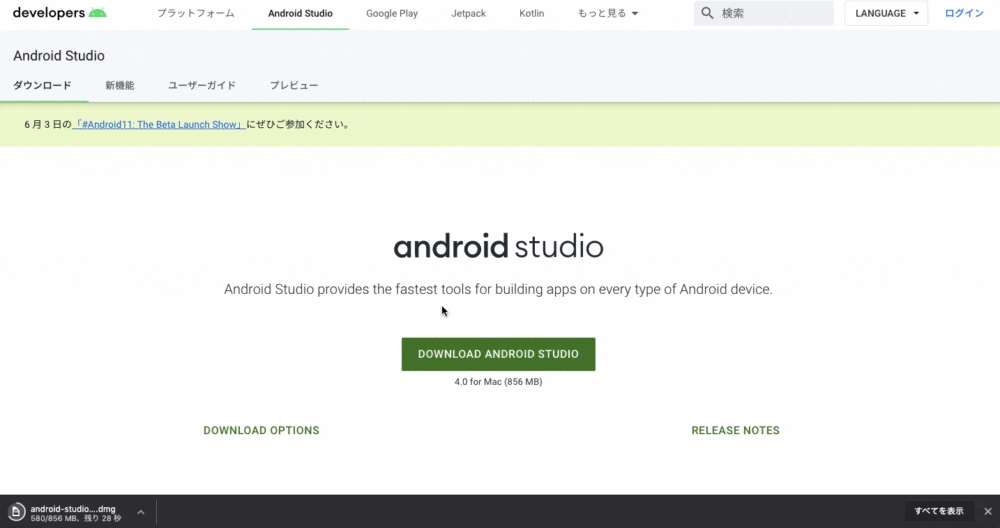Click the '4.0 for Mac (856 MB)' text
The width and height of the screenshot is (1000, 528).
498,382
